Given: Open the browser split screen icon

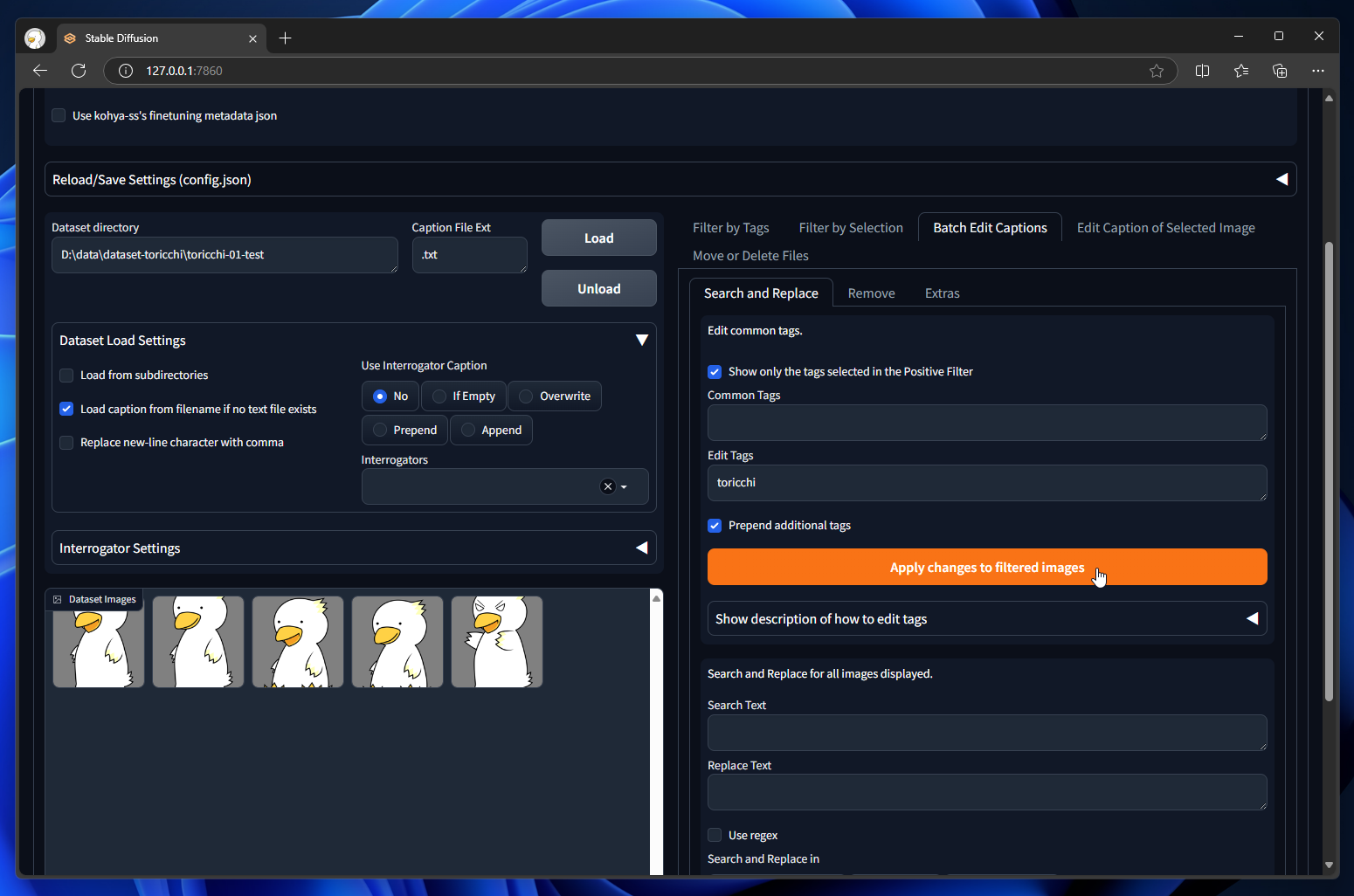Looking at the screenshot, I should 1202,71.
